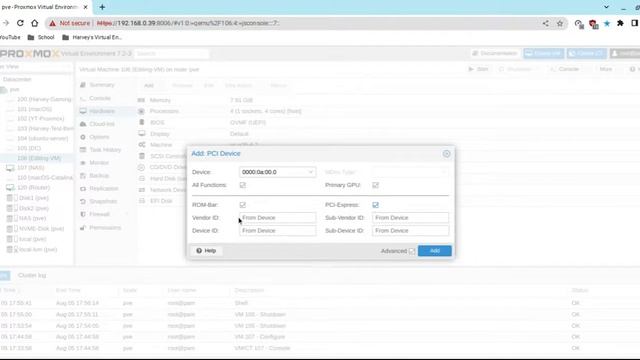Select Datacenter in resource tree
This screenshot has width=640, height=360.
(x=17, y=79)
